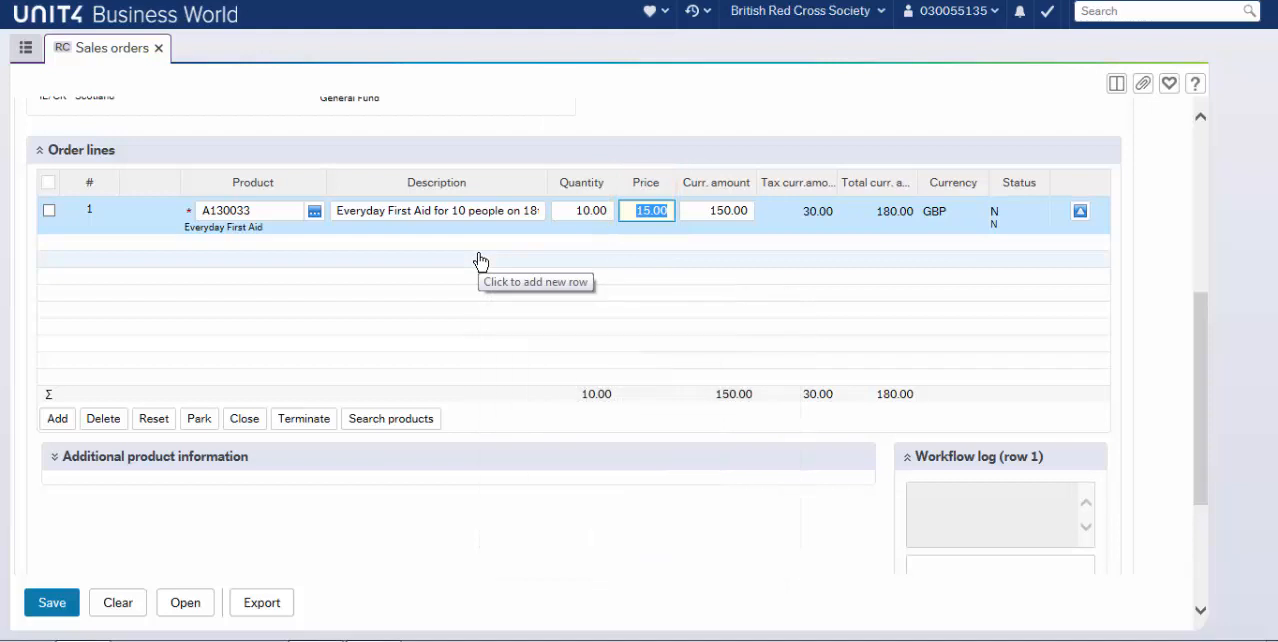Close the Sales orders tab
This screenshot has width=1278, height=642.
[x=159, y=48]
